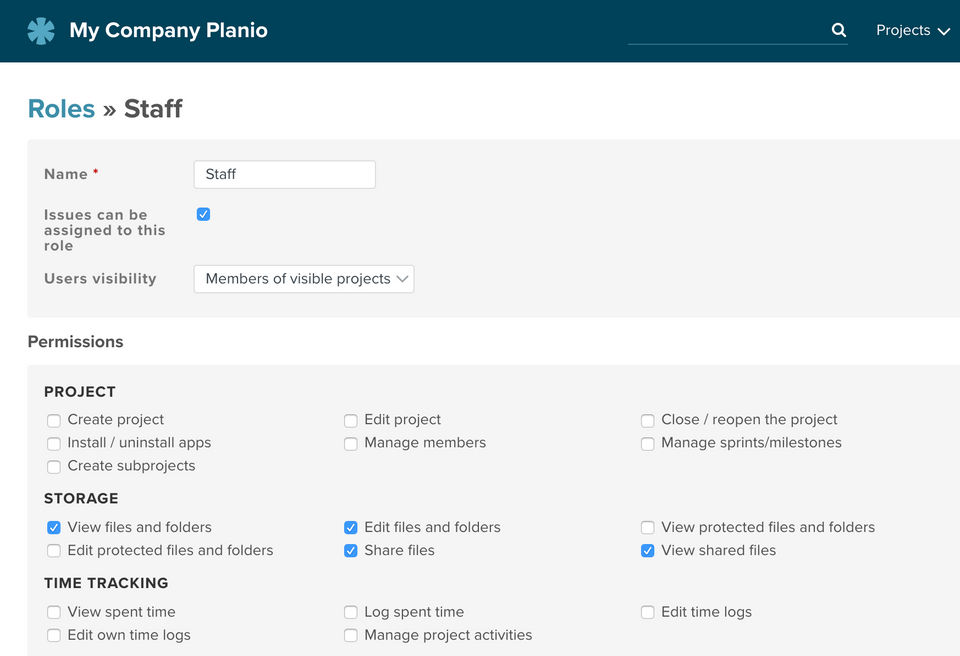Click the Planio snowflake logo icon
960x656 pixels.
click(x=41, y=31)
